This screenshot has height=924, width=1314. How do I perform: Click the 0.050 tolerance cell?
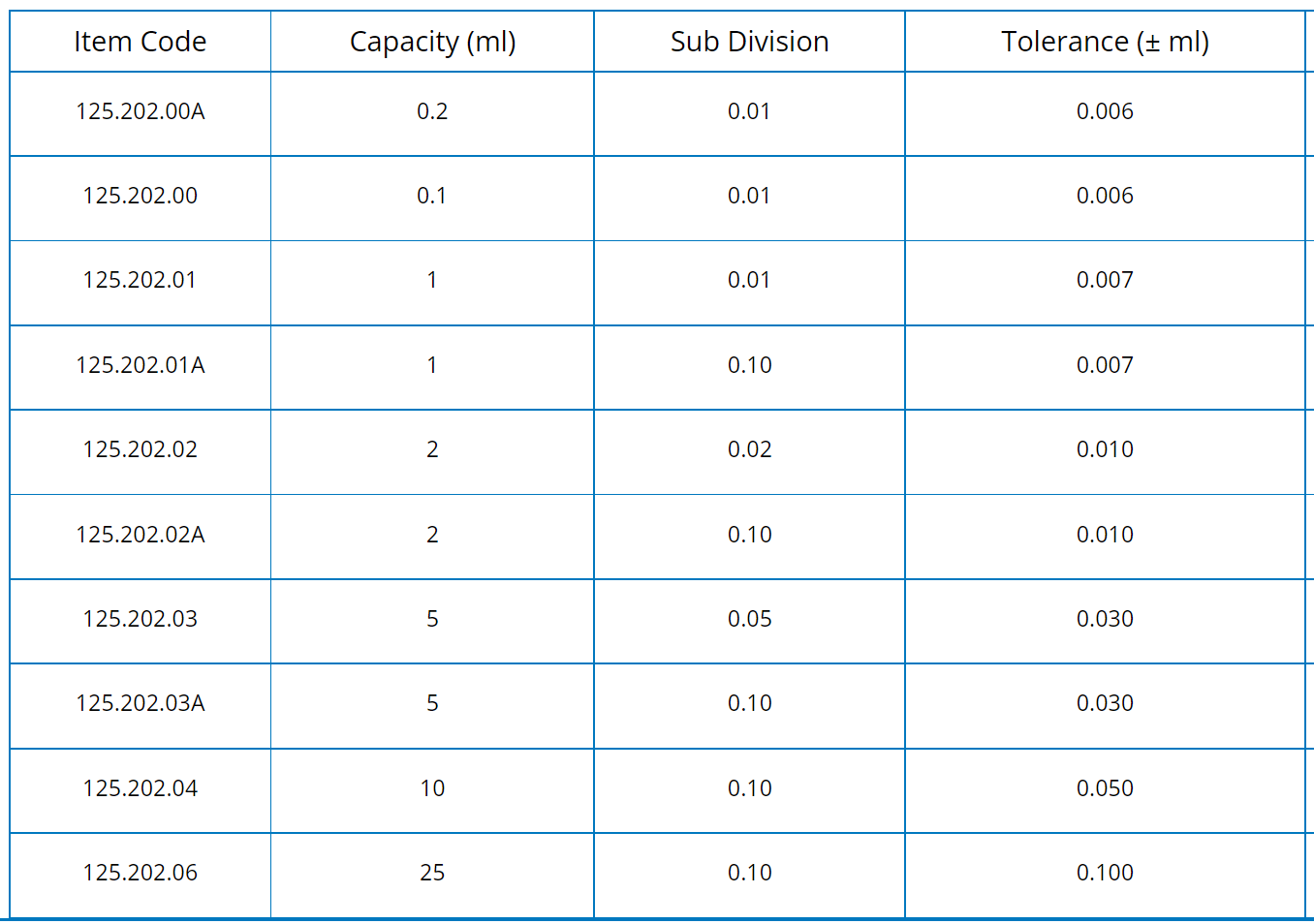(x=1105, y=788)
